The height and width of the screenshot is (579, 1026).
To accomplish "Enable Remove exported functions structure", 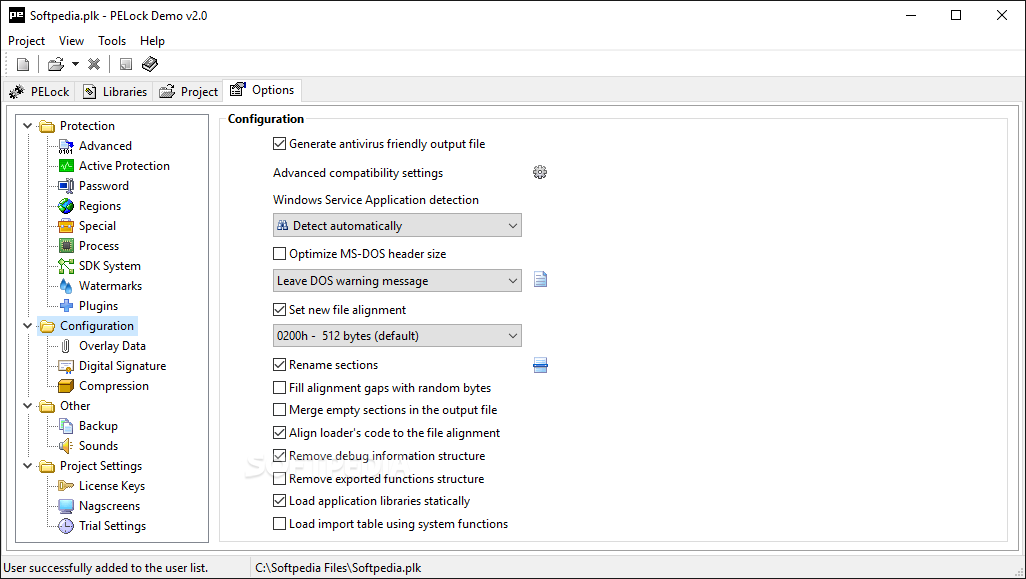I will pos(279,479).
